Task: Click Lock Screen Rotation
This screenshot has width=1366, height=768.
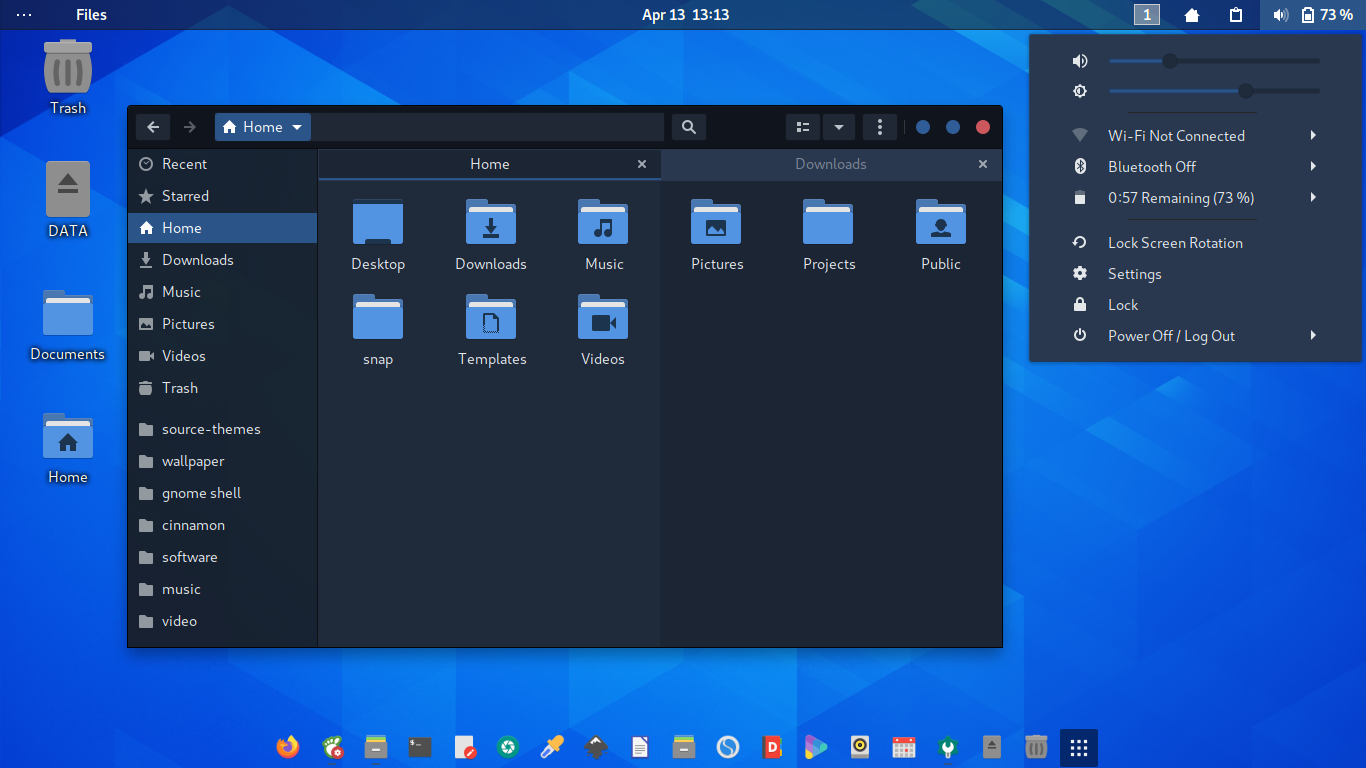Action: point(1195,242)
